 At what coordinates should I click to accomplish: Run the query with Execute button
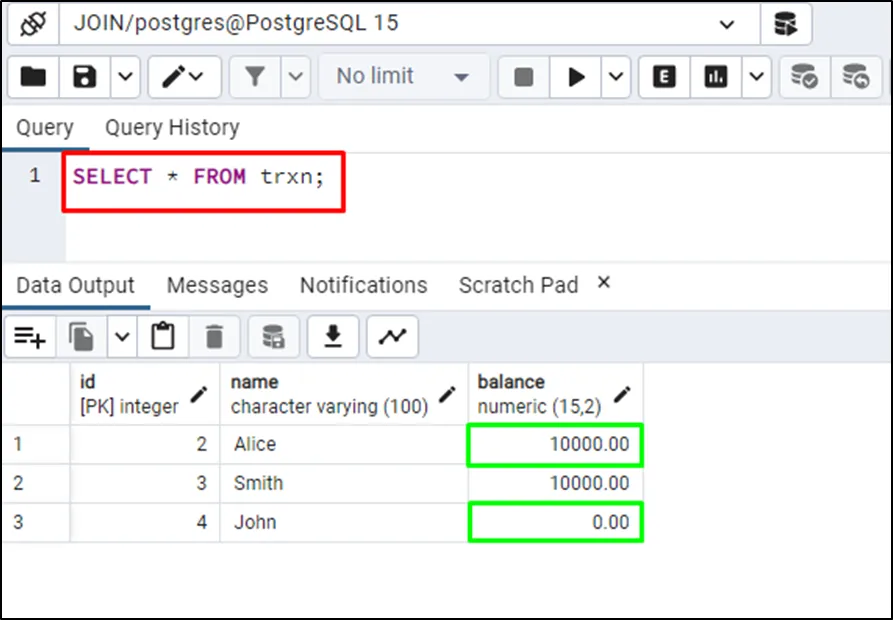pyautogui.click(x=576, y=77)
